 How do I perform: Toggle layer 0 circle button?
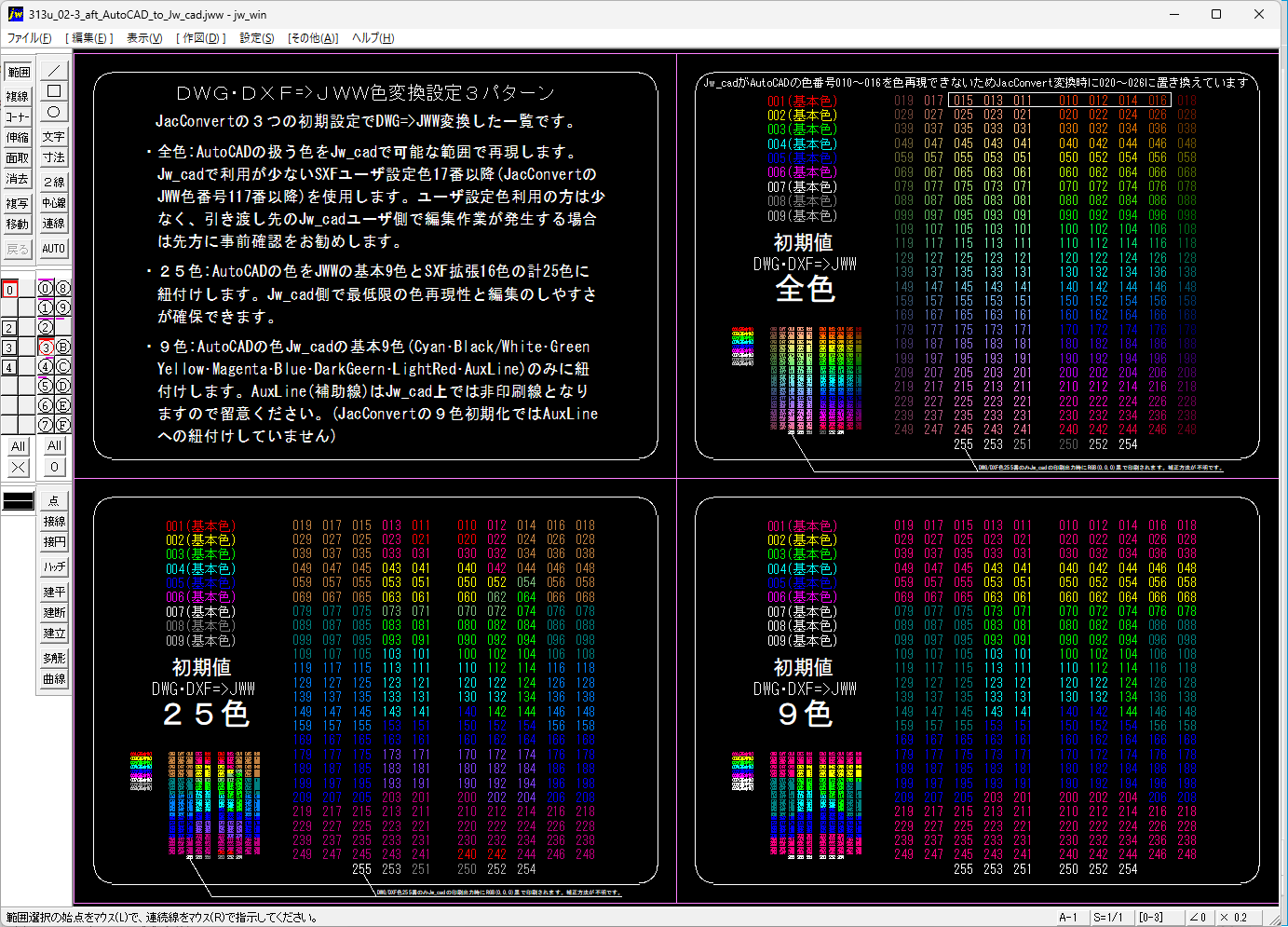(x=45, y=289)
